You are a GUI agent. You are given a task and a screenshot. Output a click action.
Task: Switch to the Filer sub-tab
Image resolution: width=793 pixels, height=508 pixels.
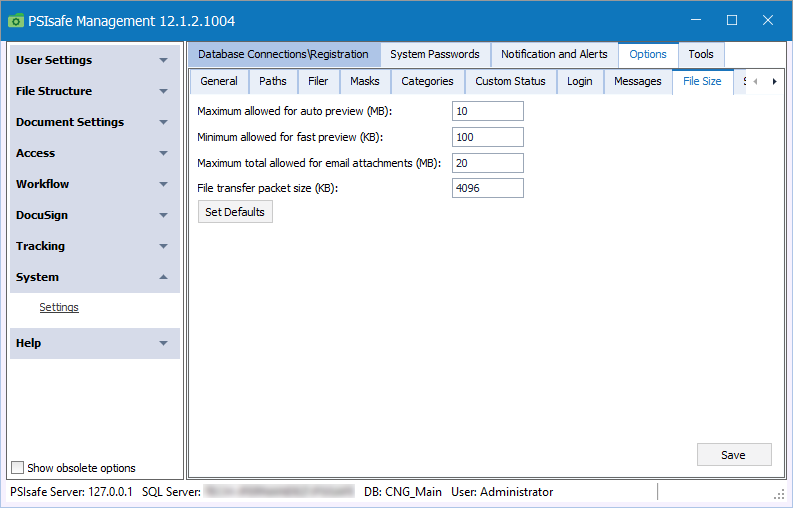pos(318,81)
